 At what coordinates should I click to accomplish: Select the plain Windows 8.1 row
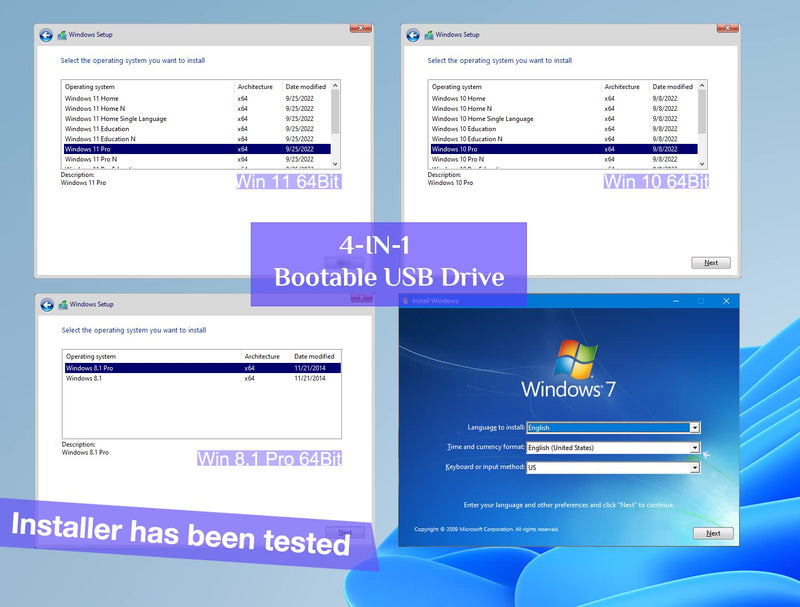point(203,378)
